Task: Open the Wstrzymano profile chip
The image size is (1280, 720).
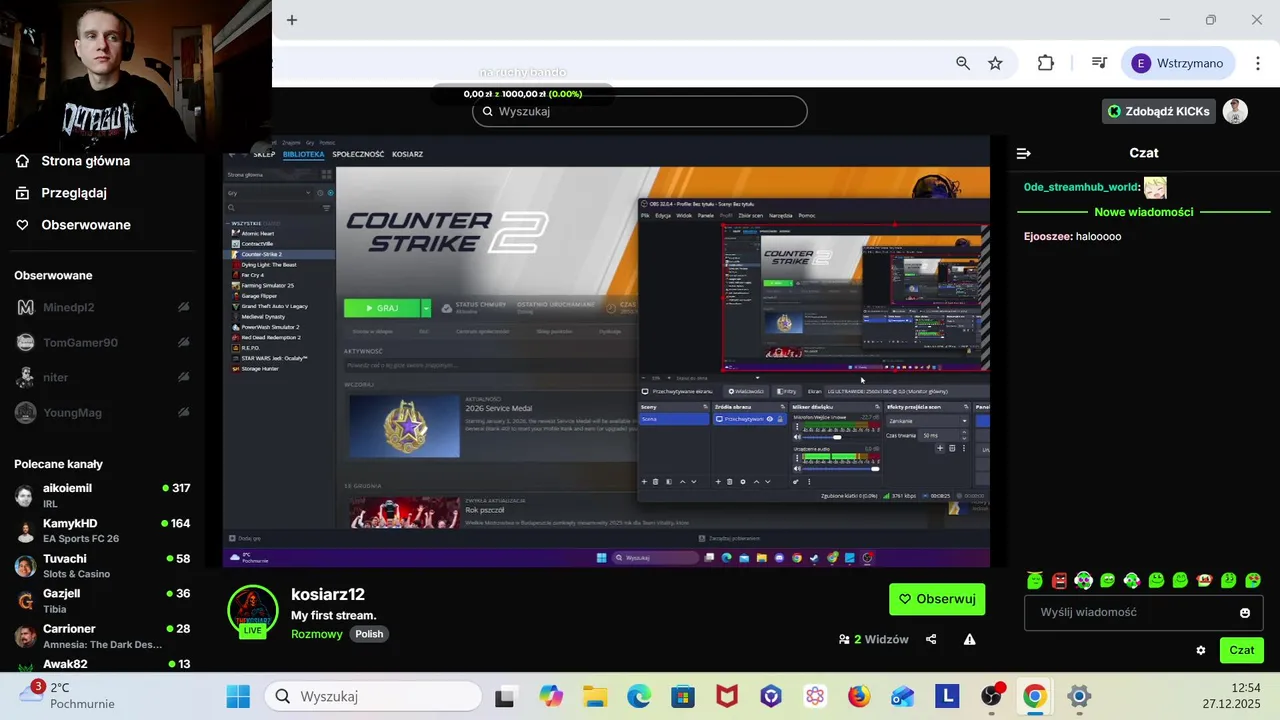Action: pyautogui.click(x=1178, y=63)
